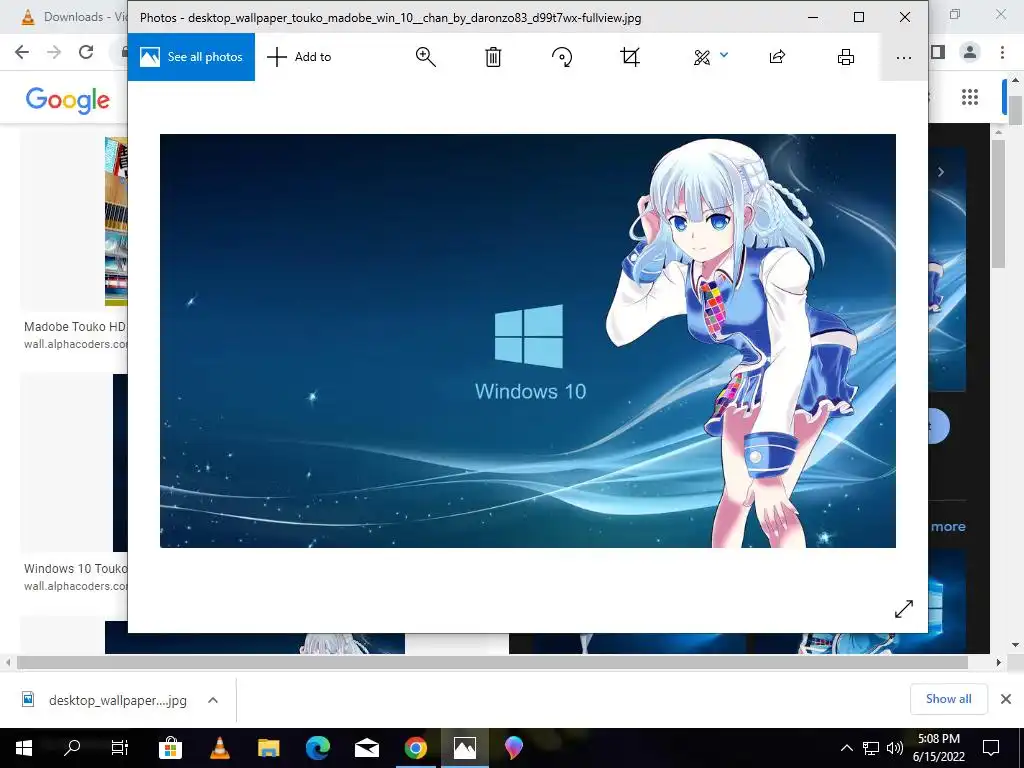Viewport: 1024px width, 768px height.
Task: Open volume control tray icon
Action: click(895, 748)
